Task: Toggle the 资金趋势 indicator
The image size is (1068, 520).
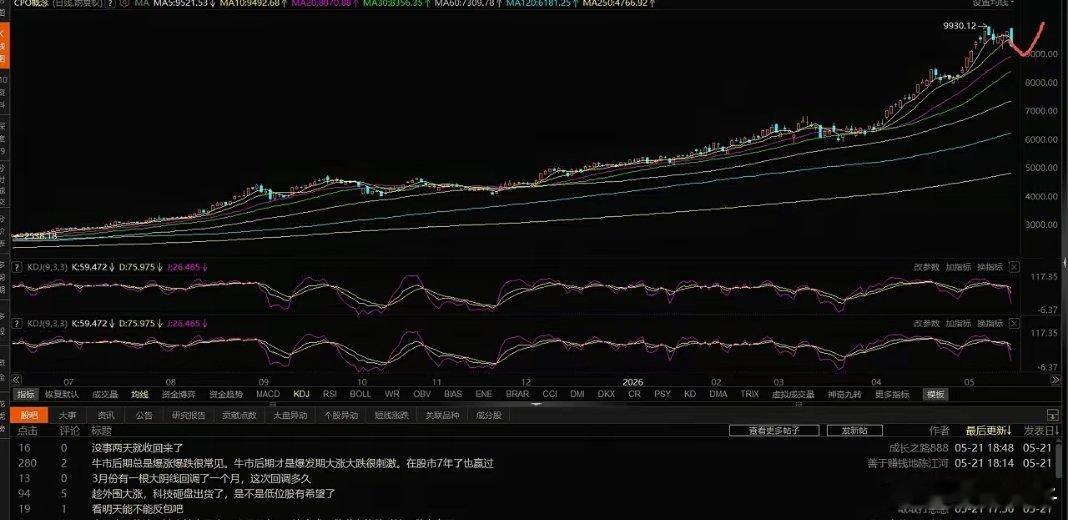Action: tap(226, 394)
